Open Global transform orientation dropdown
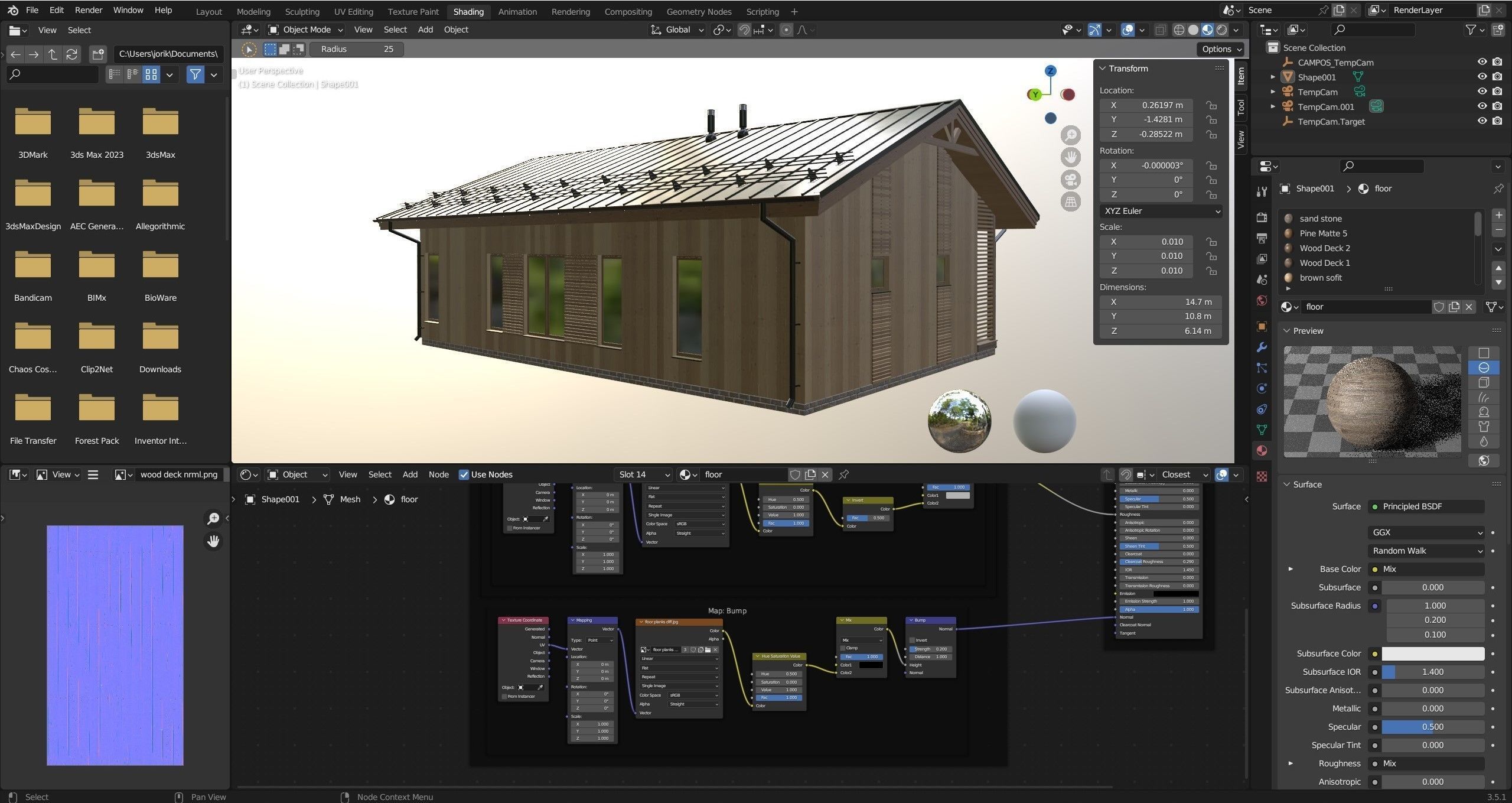This screenshot has height=803, width=1512. [x=677, y=30]
